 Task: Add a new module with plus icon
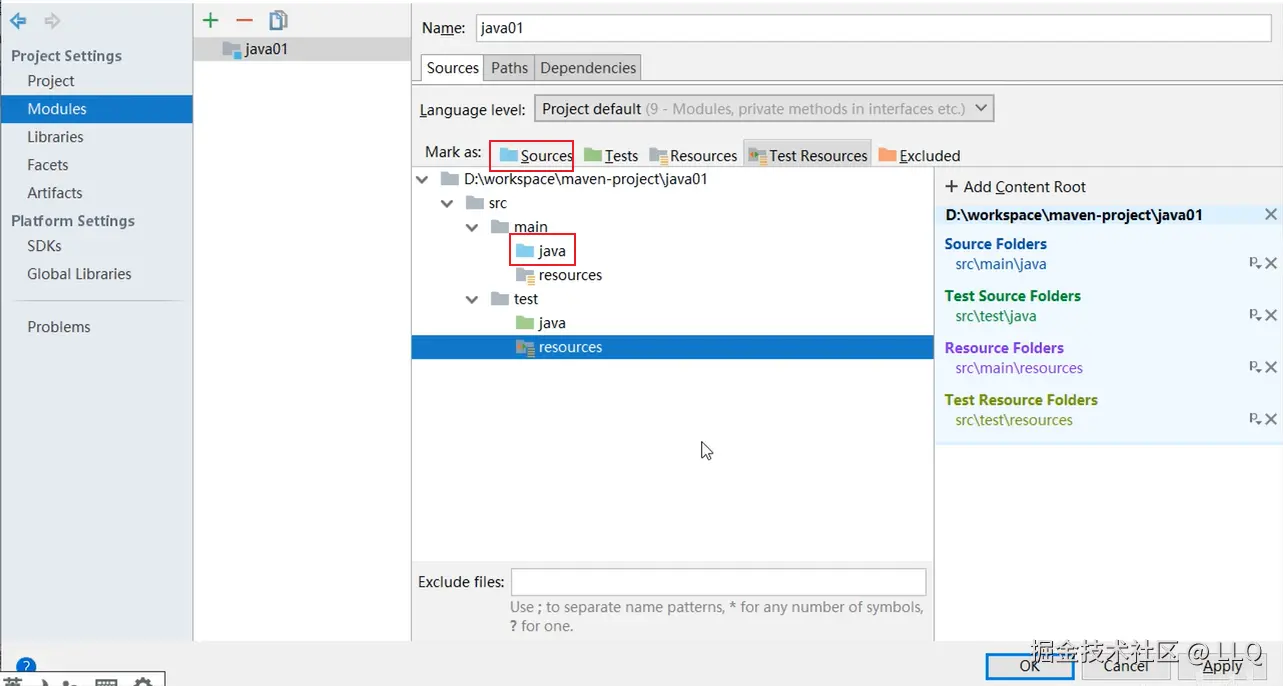point(211,20)
